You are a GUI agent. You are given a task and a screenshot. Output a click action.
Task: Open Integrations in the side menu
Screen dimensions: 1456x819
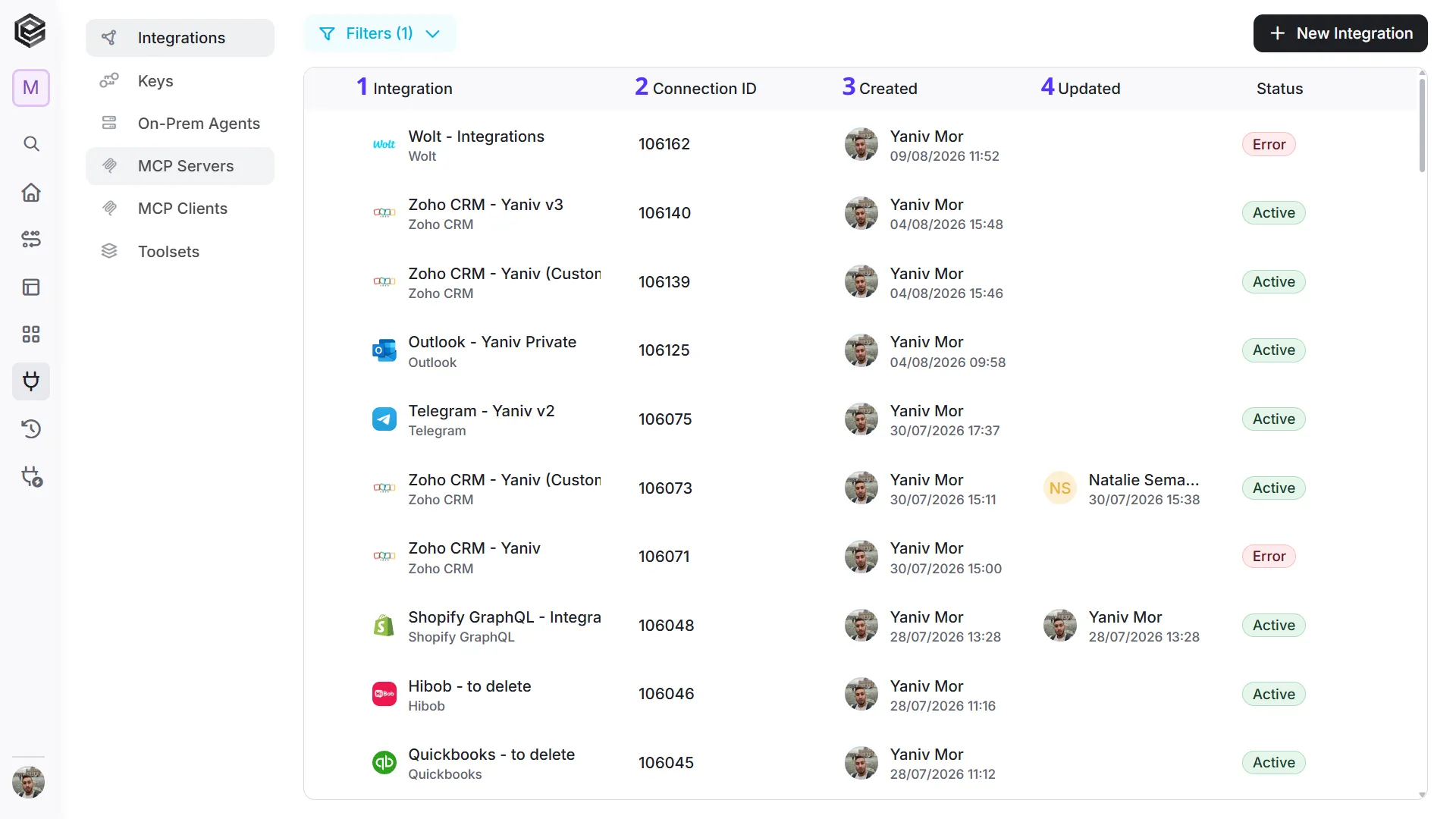coord(180,38)
